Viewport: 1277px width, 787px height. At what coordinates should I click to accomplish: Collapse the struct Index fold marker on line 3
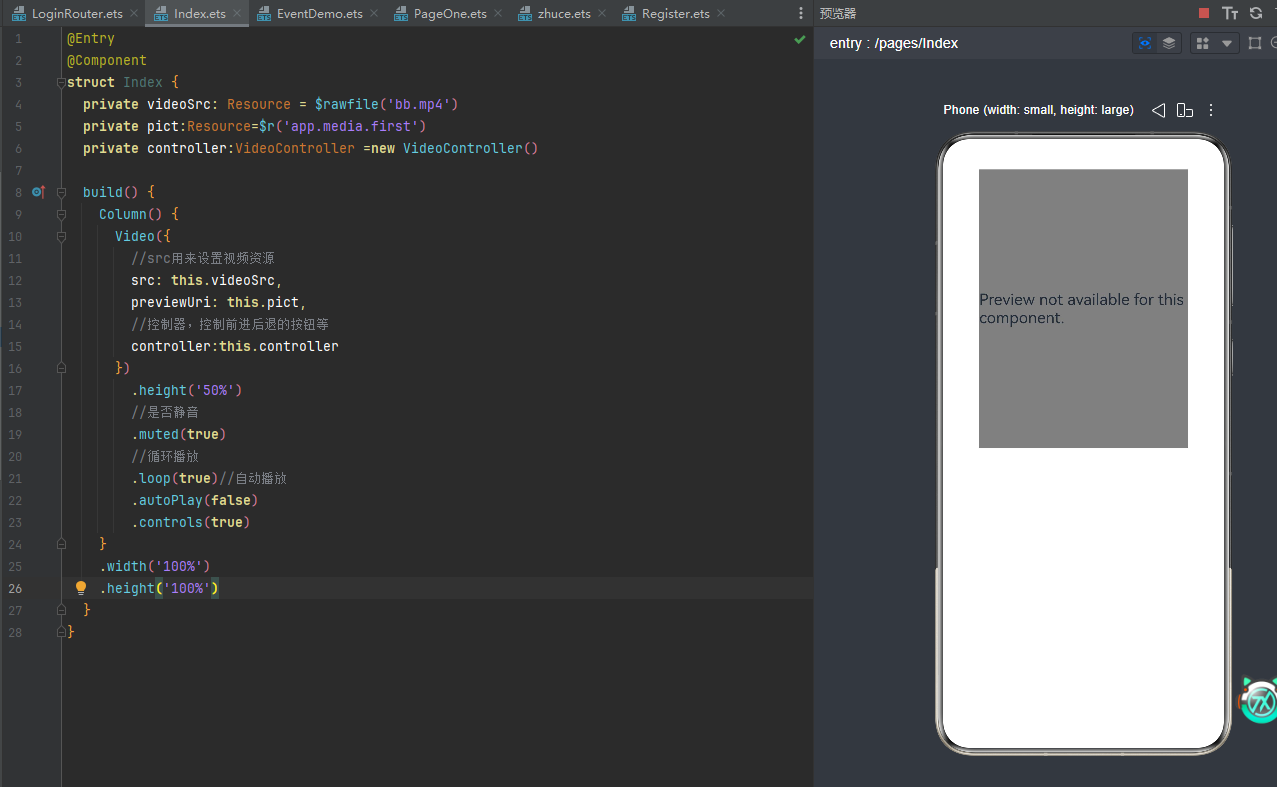[62, 82]
